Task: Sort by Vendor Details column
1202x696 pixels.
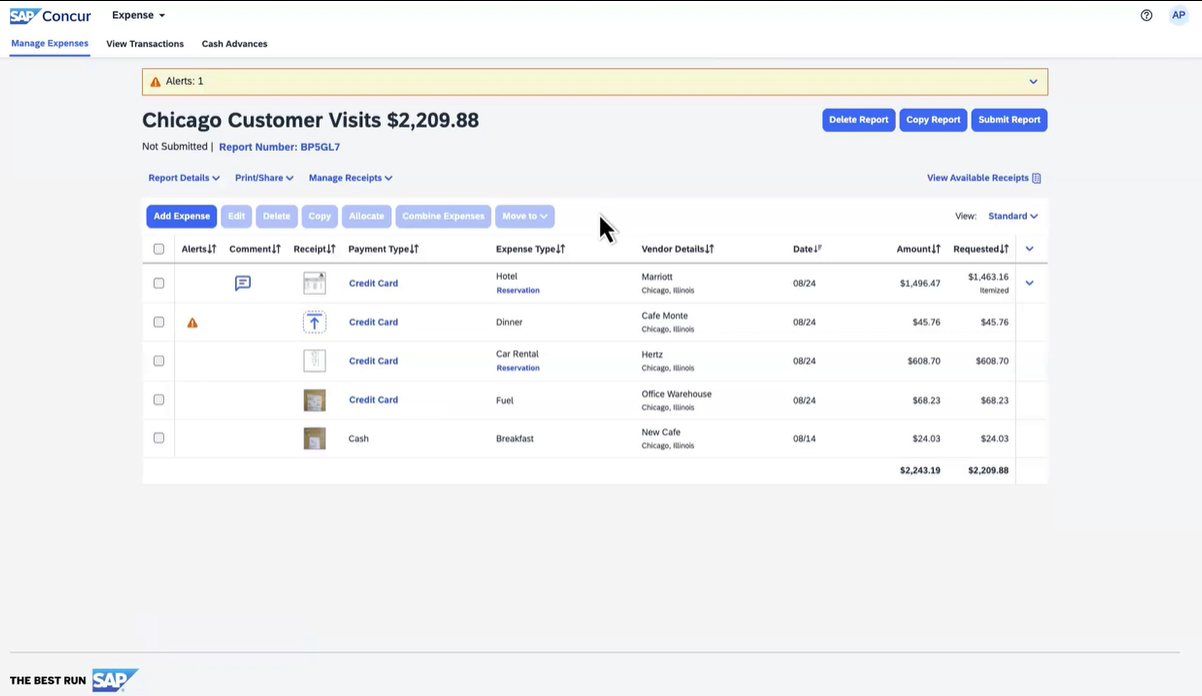Action: 677,249
